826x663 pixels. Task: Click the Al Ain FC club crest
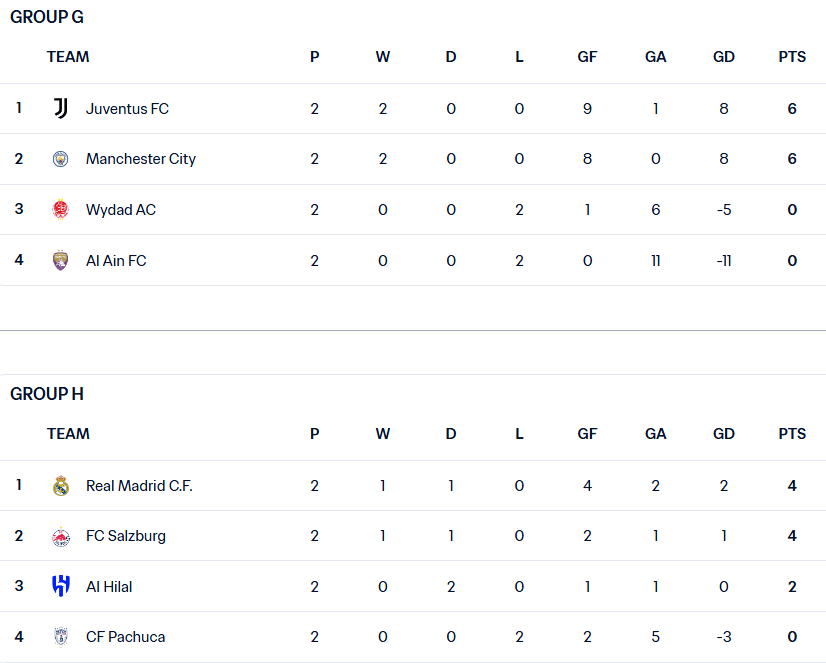(x=61, y=261)
